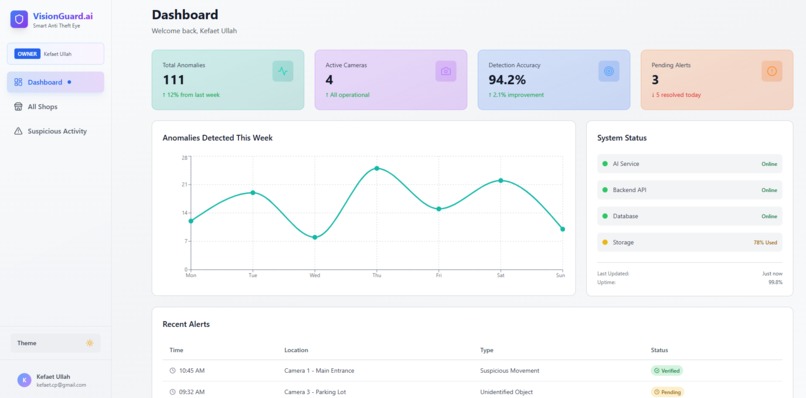
Task: Toggle theme using the sun icon
Action: pyautogui.click(x=90, y=343)
